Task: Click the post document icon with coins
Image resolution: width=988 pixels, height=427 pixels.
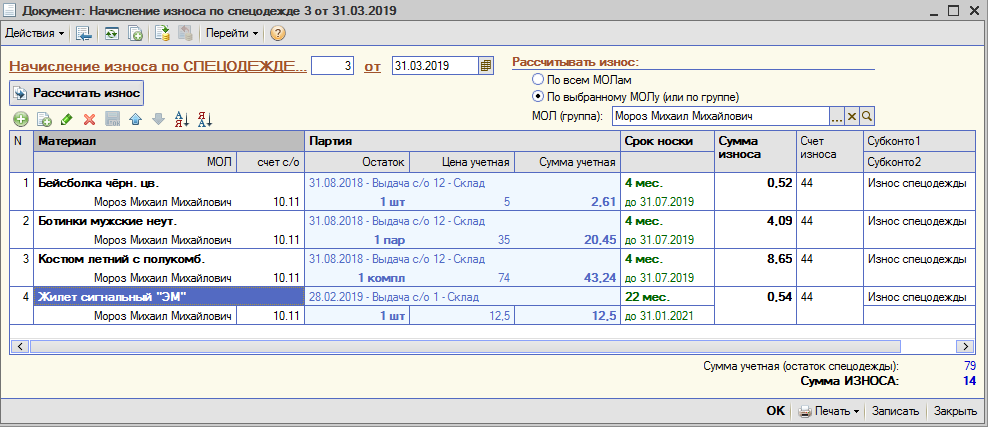Action: [163, 33]
